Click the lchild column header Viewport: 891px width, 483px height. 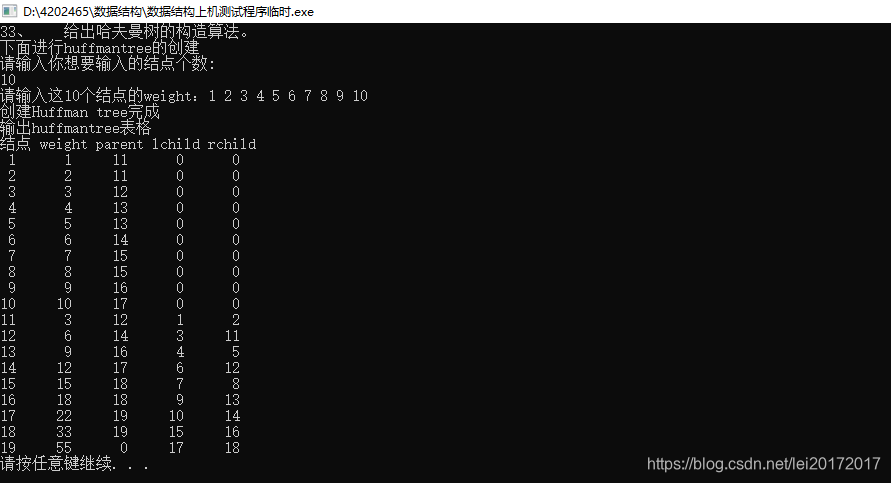pyautogui.click(x=176, y=144)
